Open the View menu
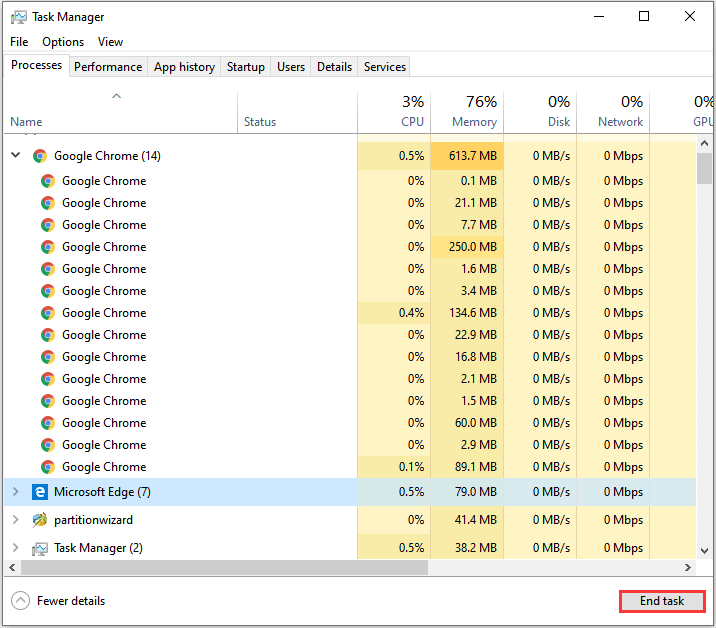 click(110, 42)
